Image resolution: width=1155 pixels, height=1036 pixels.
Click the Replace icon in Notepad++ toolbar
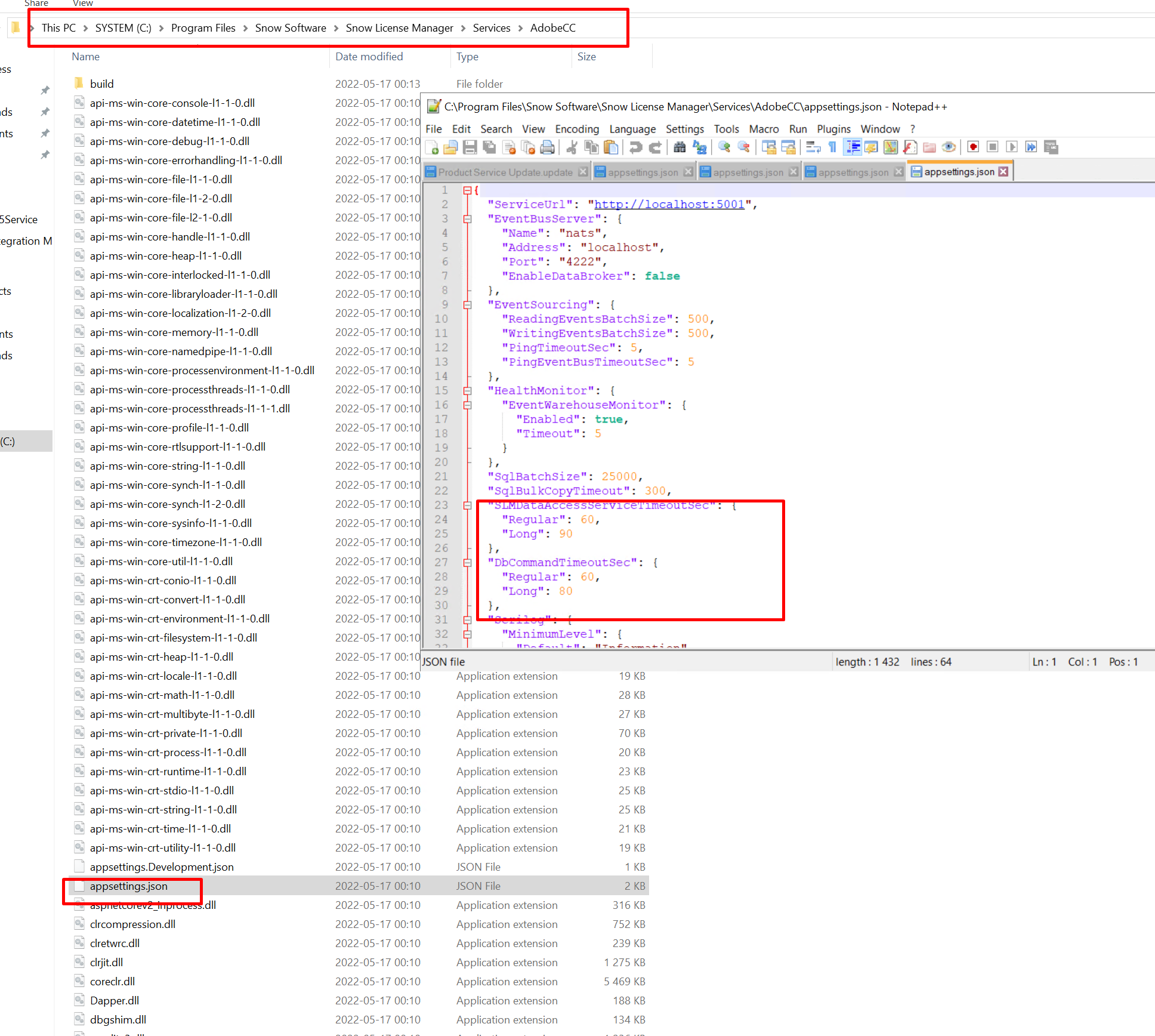[699, 147]
